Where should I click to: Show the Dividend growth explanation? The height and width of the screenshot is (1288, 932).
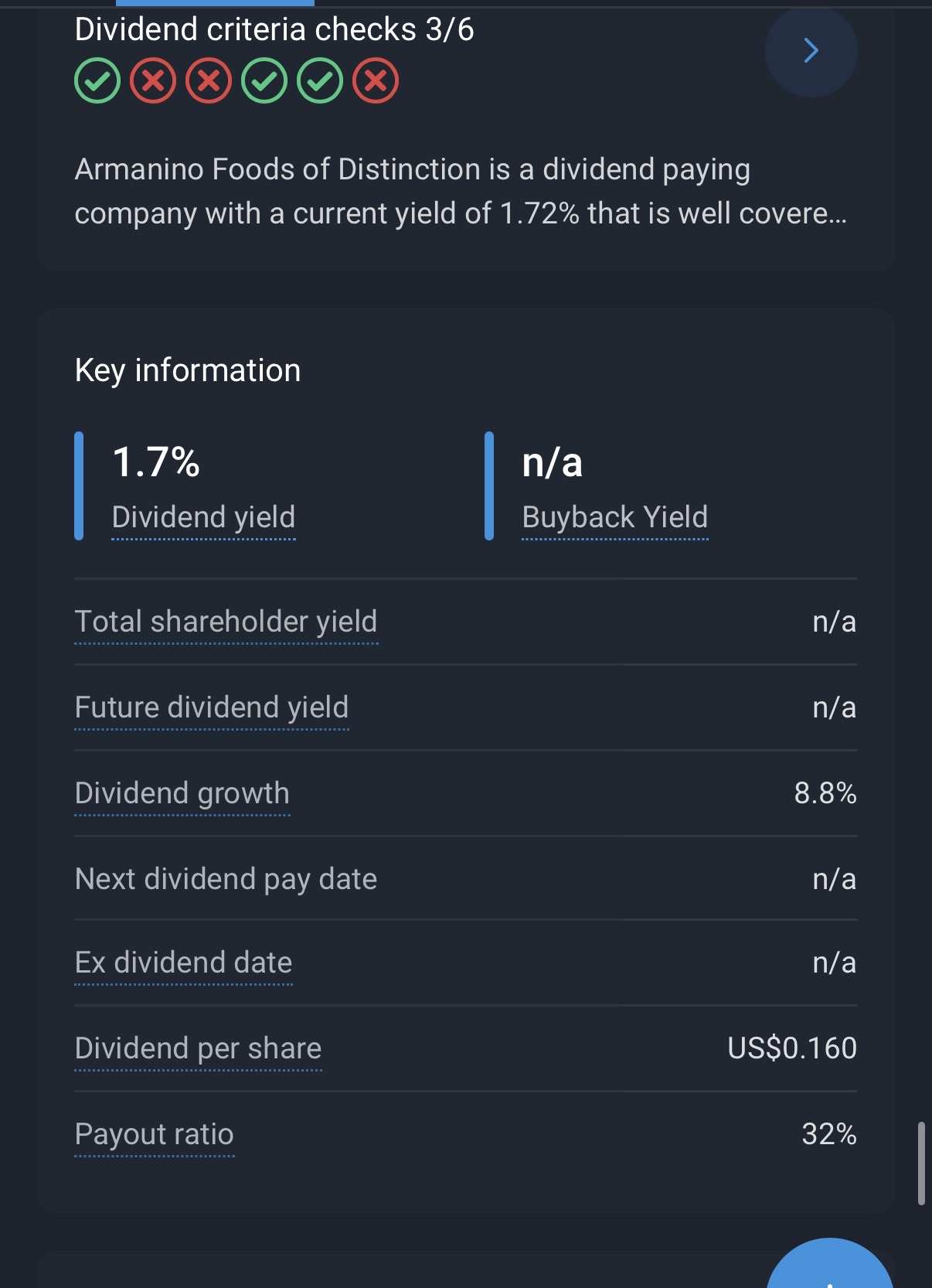point(182,794)
